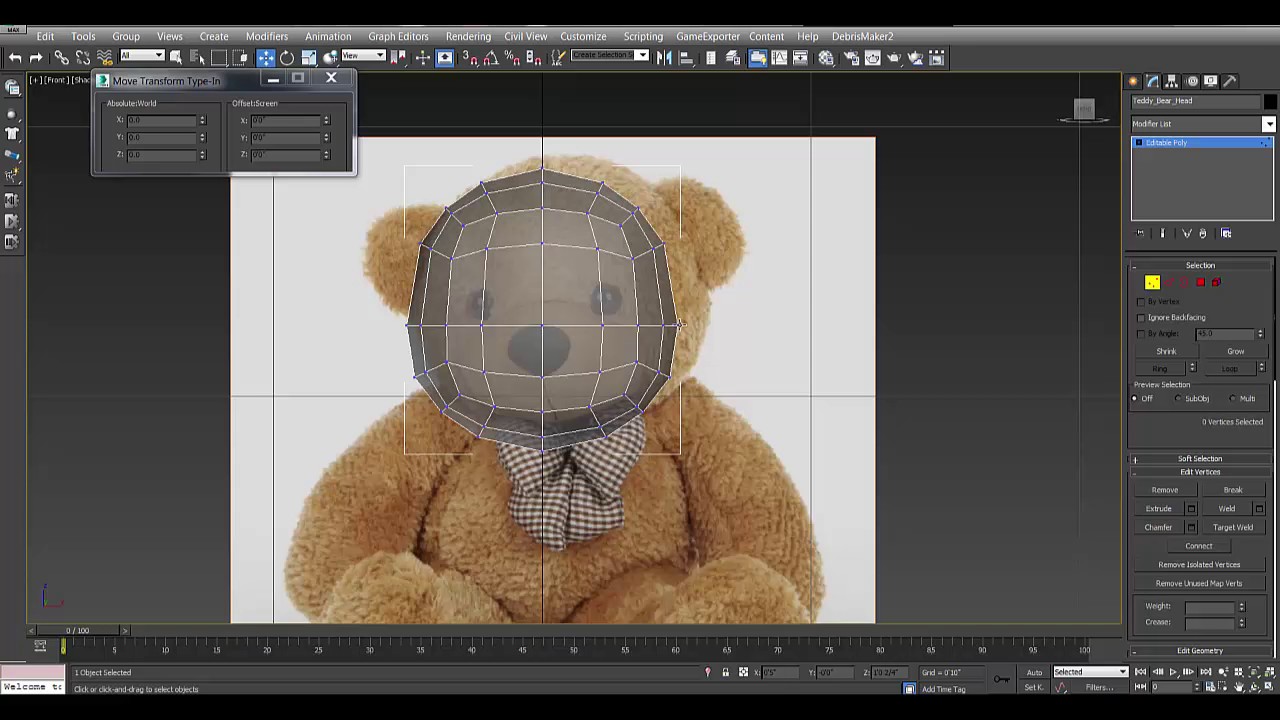Open the Modifier List dropdown

pyautogui.click(x=1203, y=124)
